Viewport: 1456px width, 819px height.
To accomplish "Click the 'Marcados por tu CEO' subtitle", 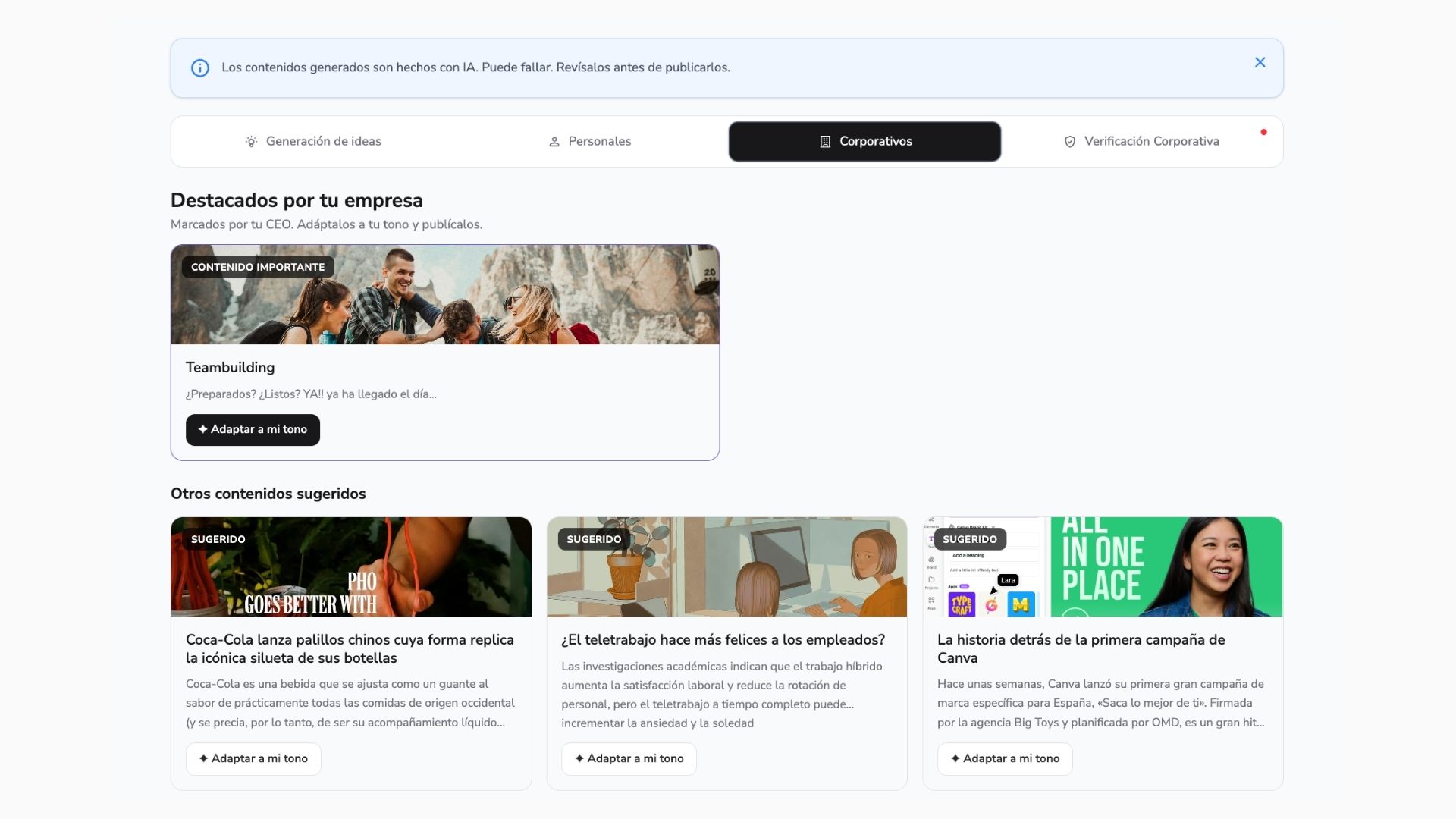I will point(326,224).
